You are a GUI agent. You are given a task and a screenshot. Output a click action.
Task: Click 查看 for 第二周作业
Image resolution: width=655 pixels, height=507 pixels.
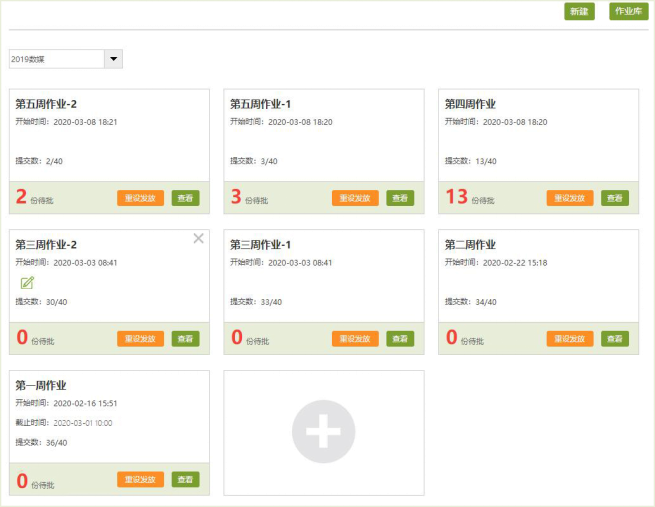pyautogui.click(x=614, y=339)
